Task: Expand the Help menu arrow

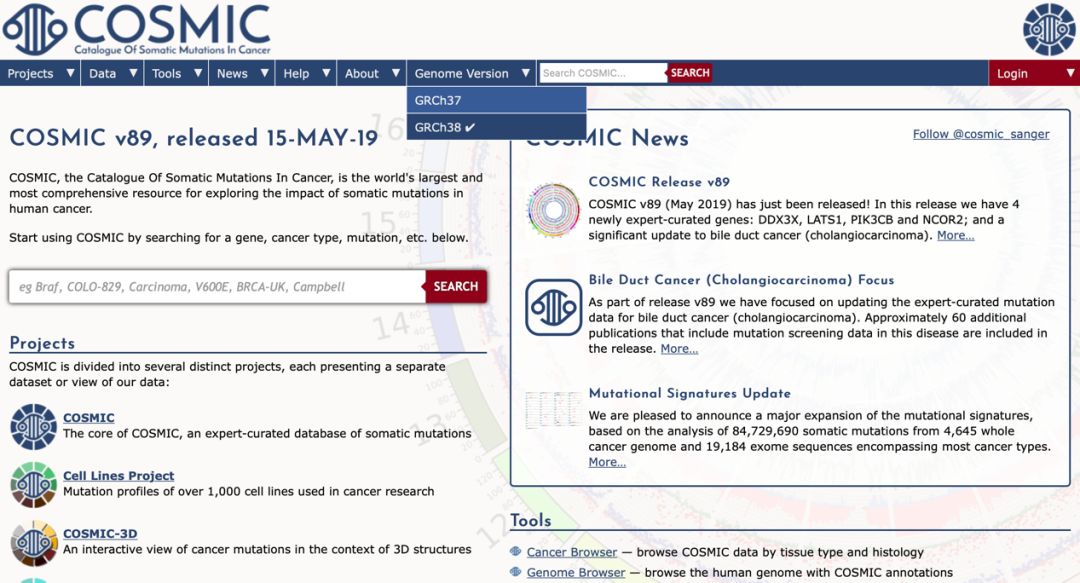Action: tap(326, 72)
